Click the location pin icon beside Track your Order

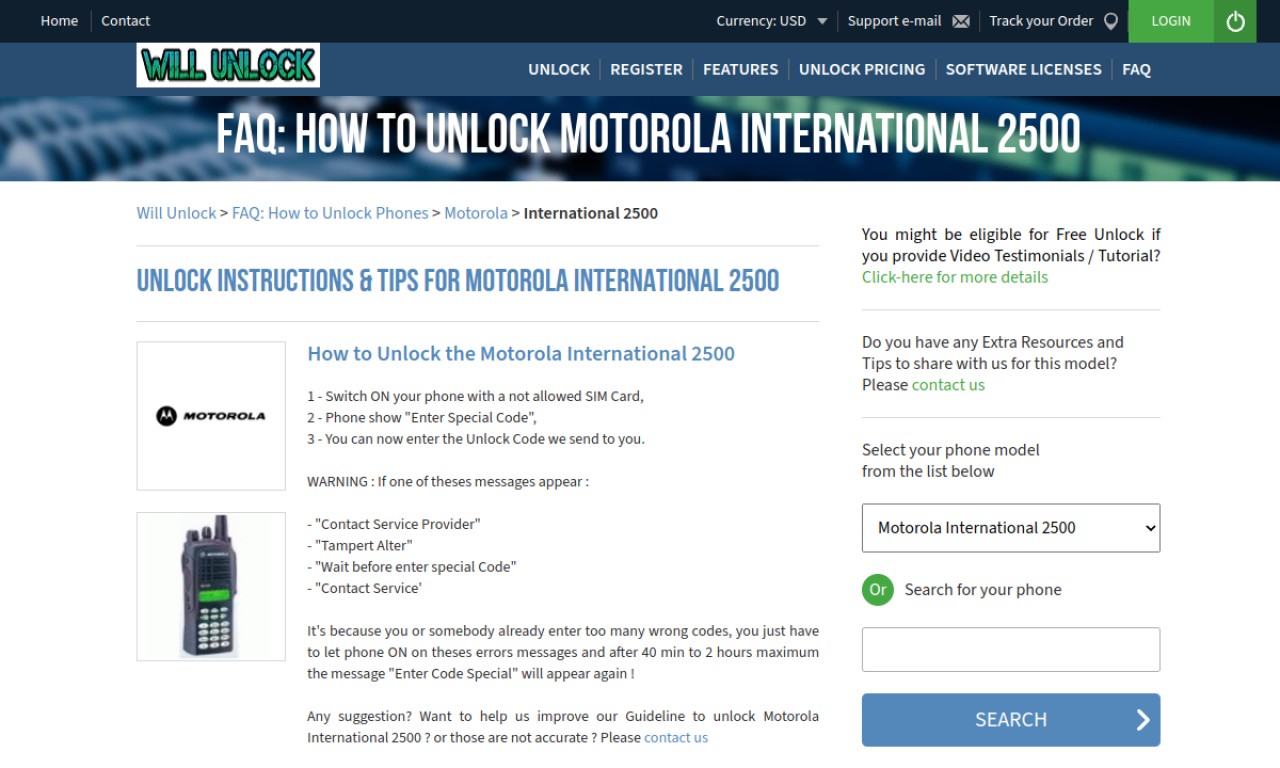1110,21
